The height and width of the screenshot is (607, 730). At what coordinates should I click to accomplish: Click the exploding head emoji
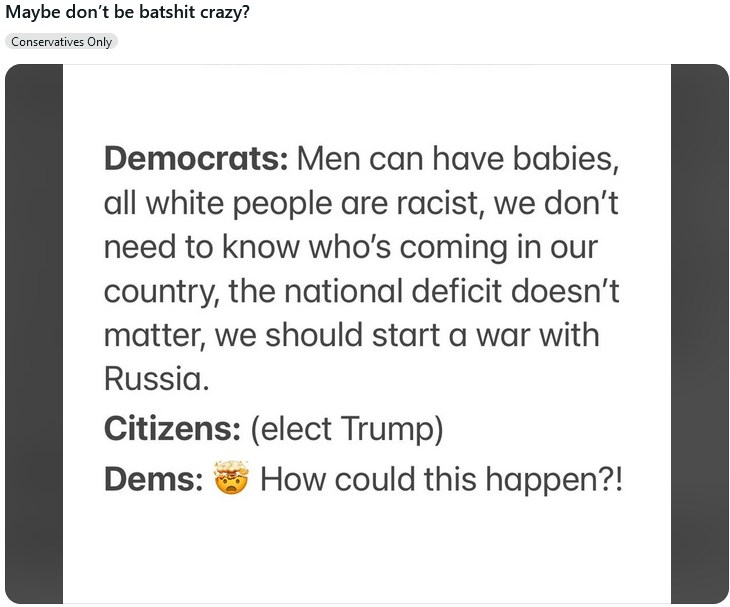(231, 479)
